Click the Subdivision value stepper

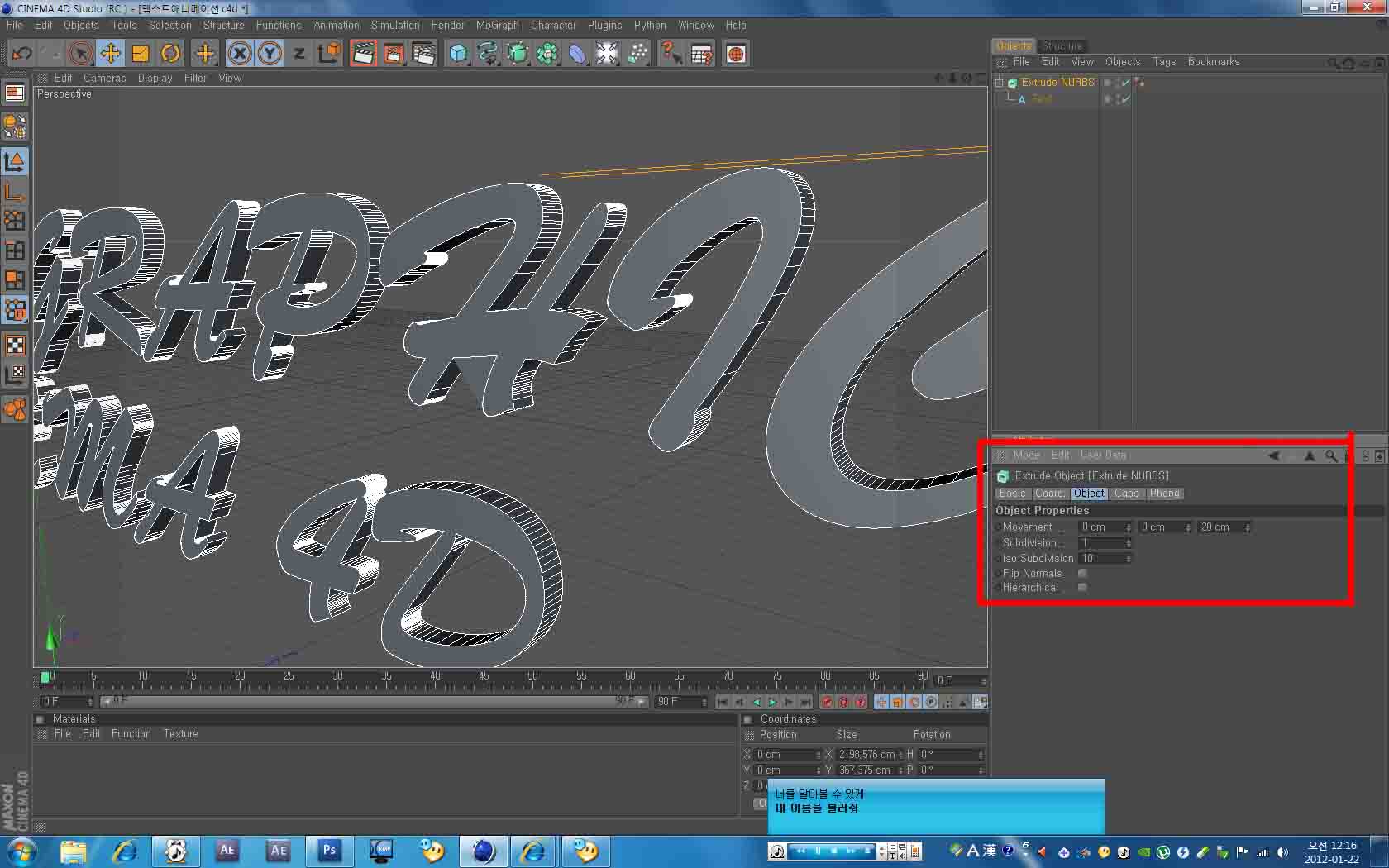(x=1129, y=543)
